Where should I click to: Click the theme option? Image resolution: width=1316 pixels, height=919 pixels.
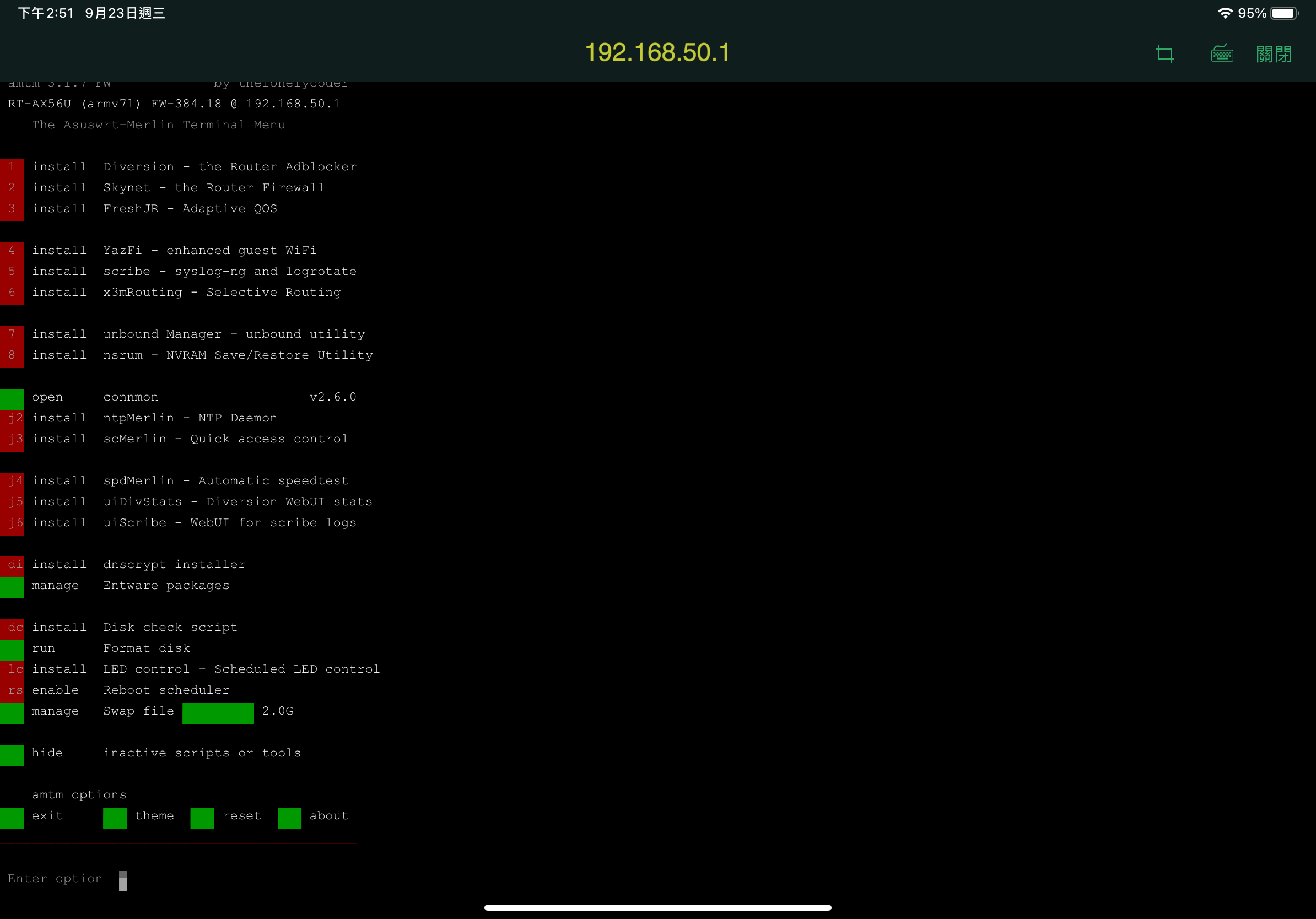(x=154, y=816)
